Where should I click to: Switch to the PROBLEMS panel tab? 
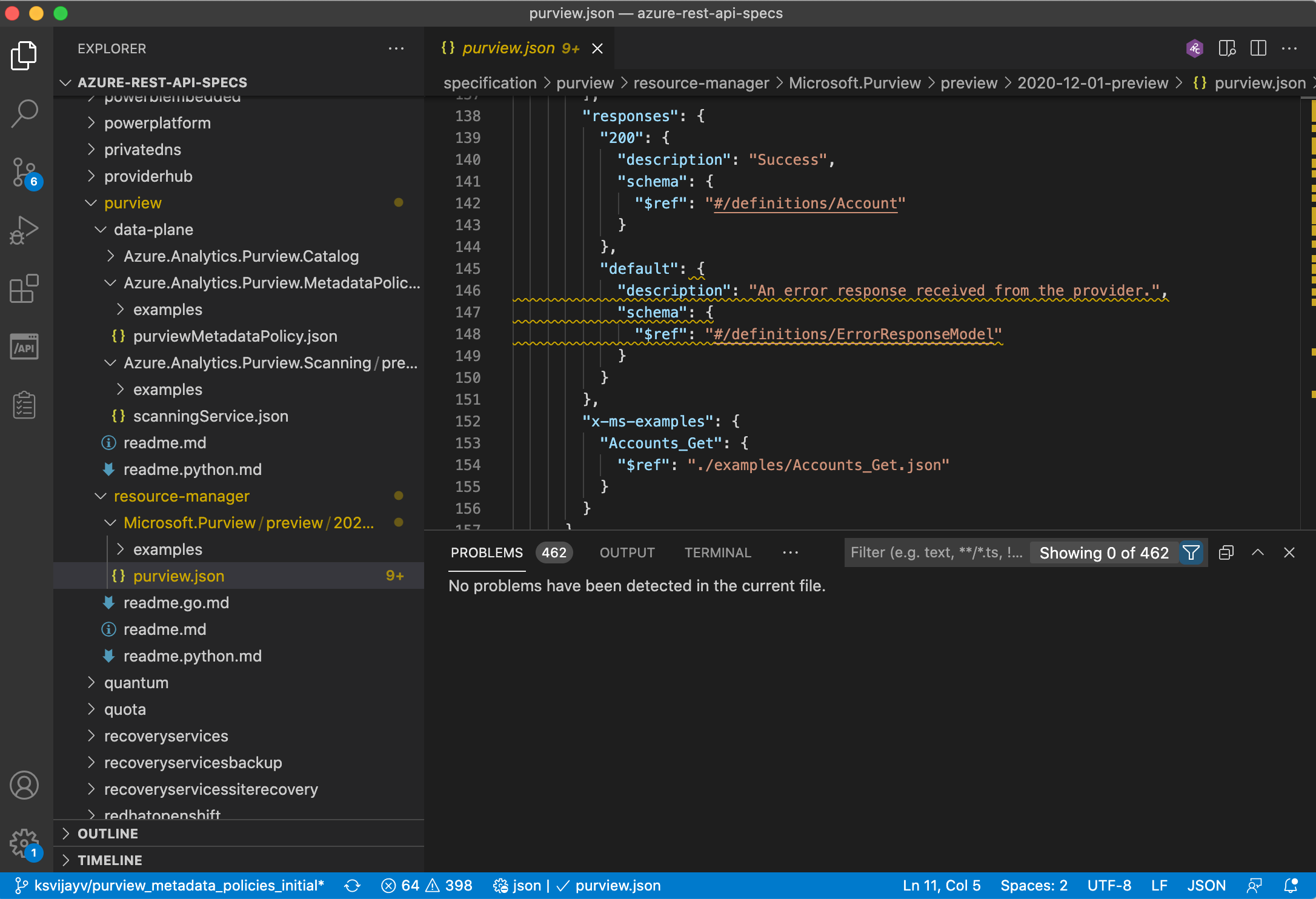click(x=487, y=552)
